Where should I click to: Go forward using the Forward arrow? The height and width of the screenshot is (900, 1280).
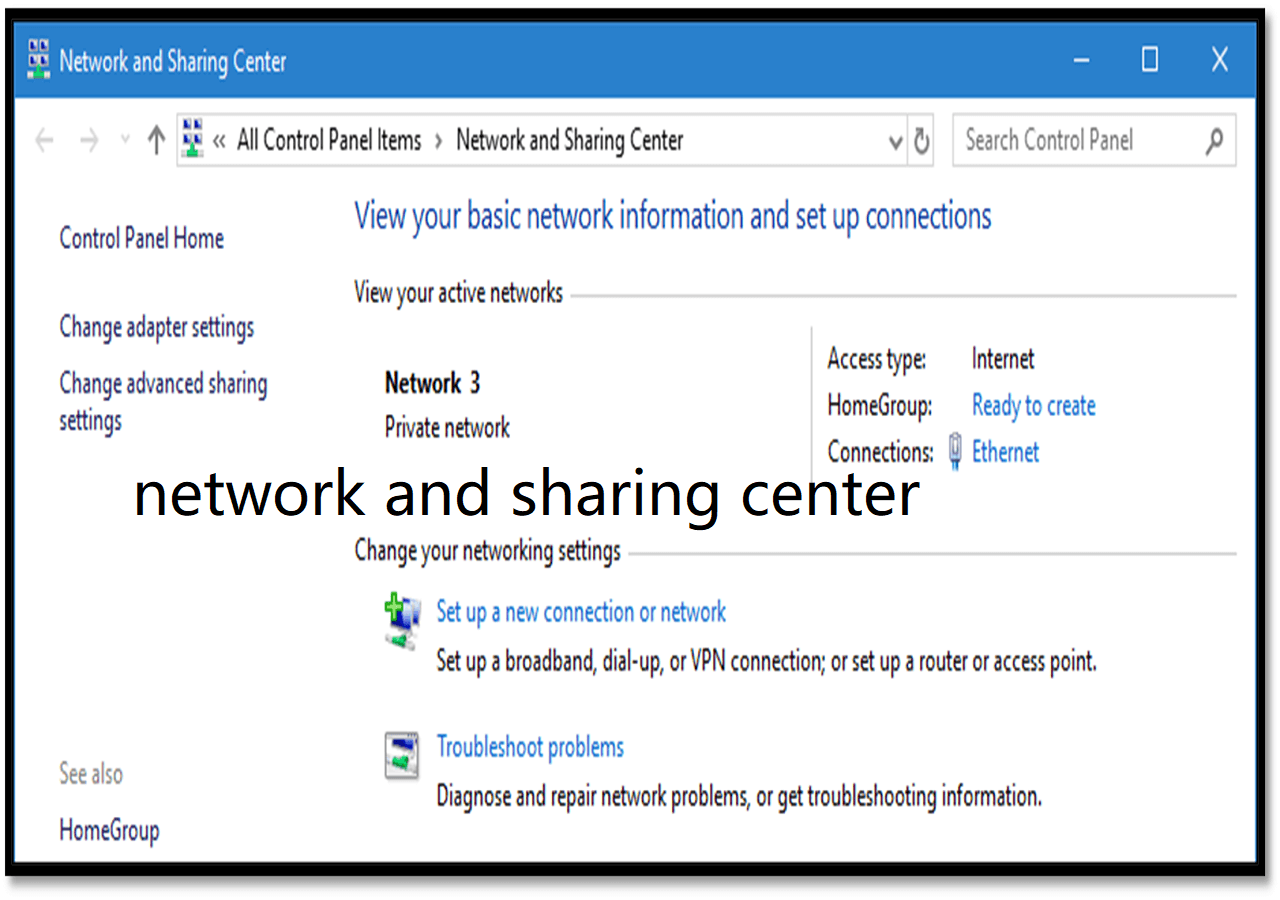89,141
